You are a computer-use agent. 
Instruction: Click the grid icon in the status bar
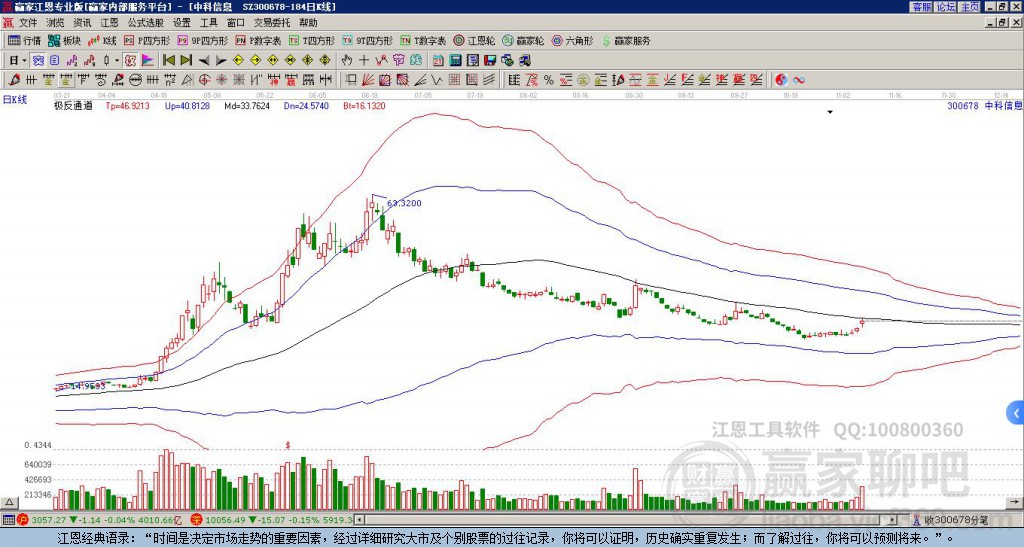click(x=8, y=520)
